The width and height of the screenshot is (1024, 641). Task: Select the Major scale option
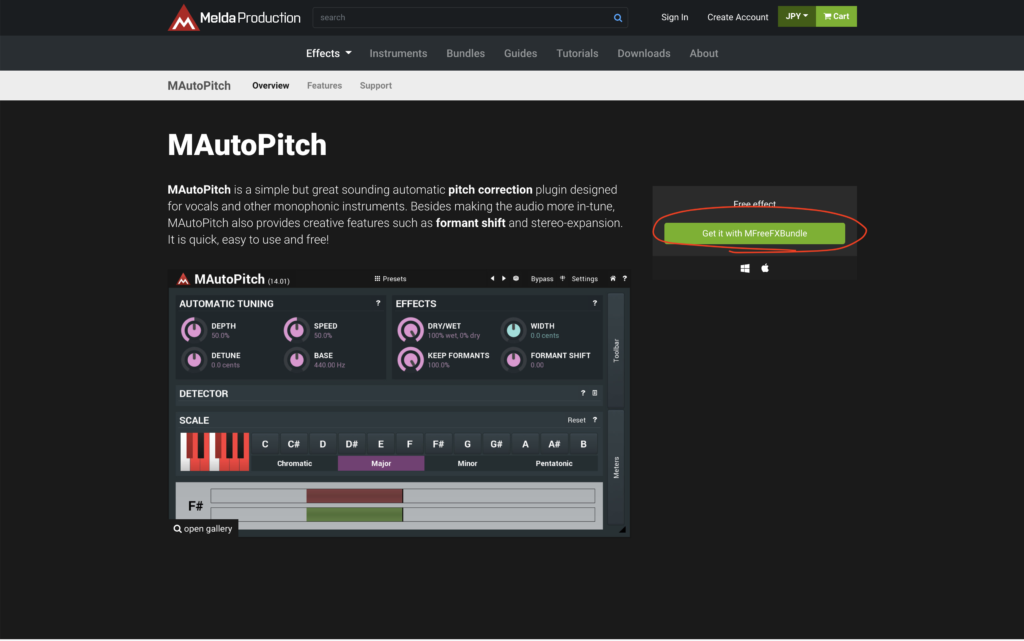(381, 463)
